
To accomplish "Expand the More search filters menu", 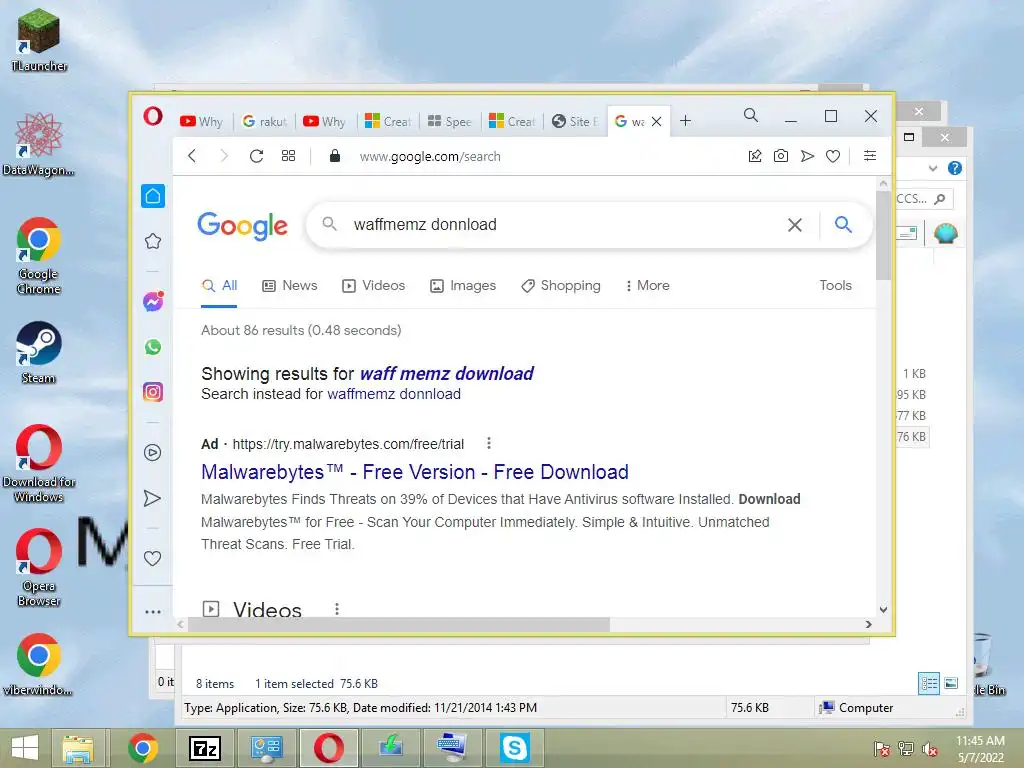I will pos(647,285).
